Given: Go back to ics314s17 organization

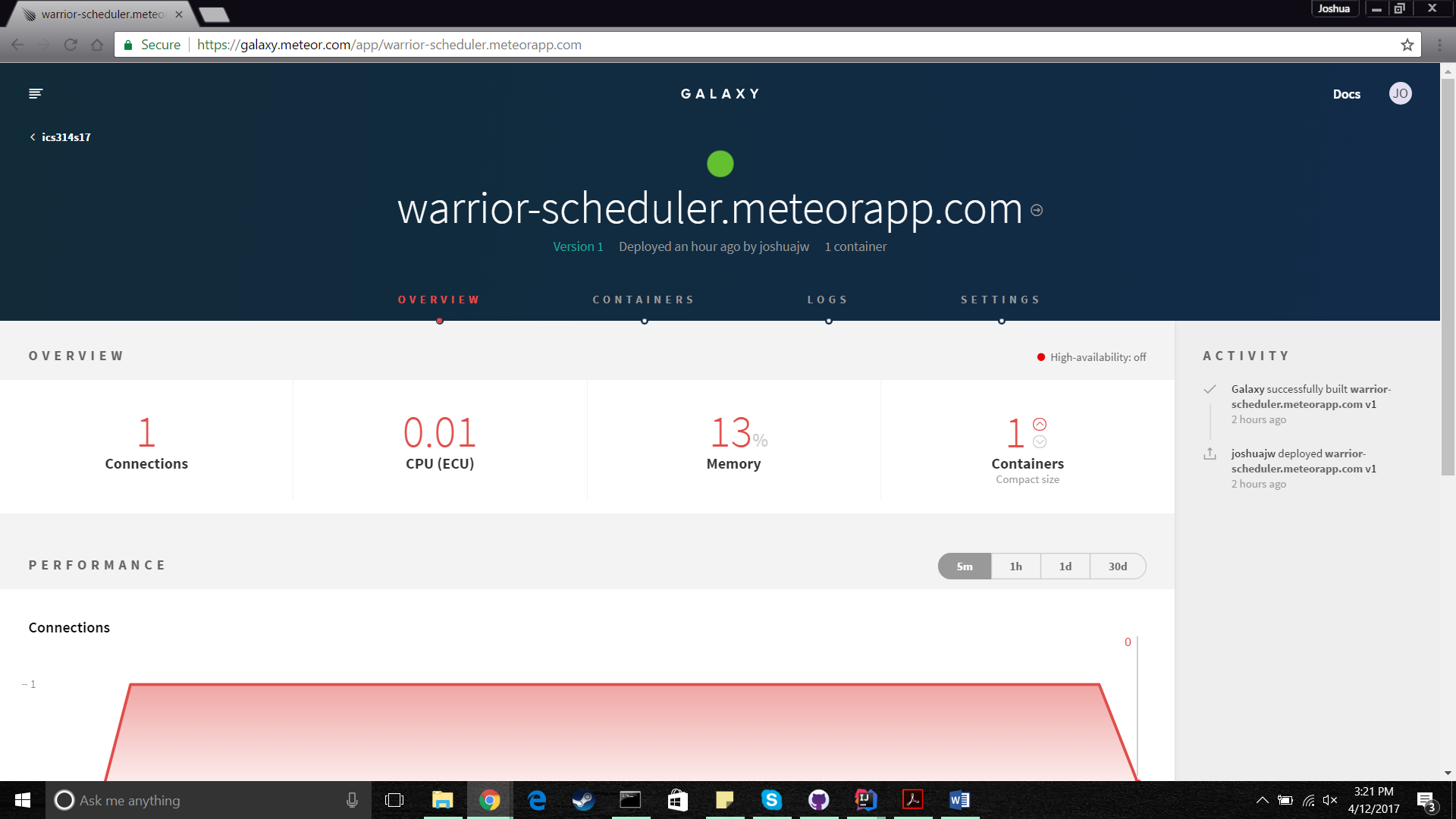Looking at the screenshot, I should click(x=61, y=137).
